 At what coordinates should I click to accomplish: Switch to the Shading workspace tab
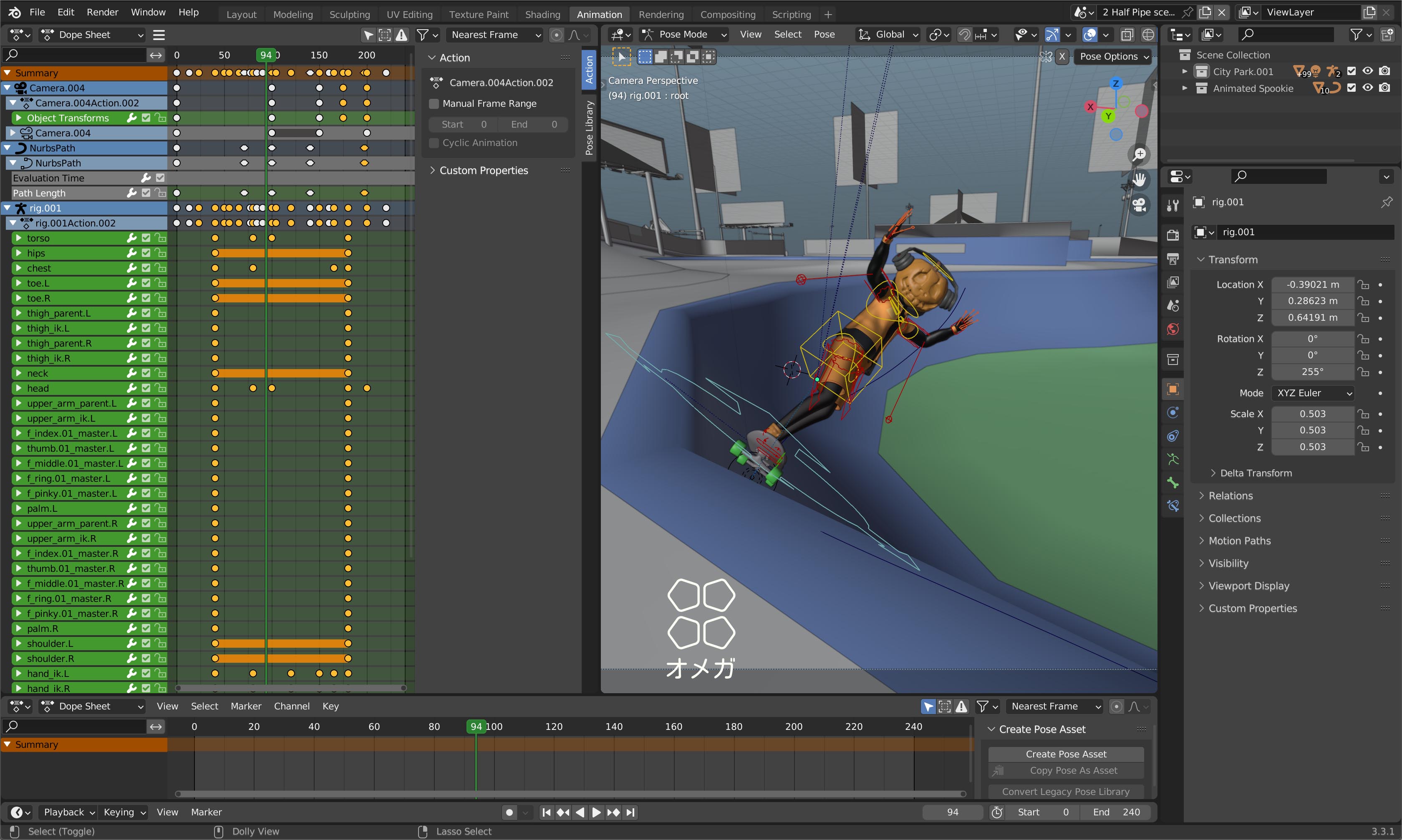point(542,14)
